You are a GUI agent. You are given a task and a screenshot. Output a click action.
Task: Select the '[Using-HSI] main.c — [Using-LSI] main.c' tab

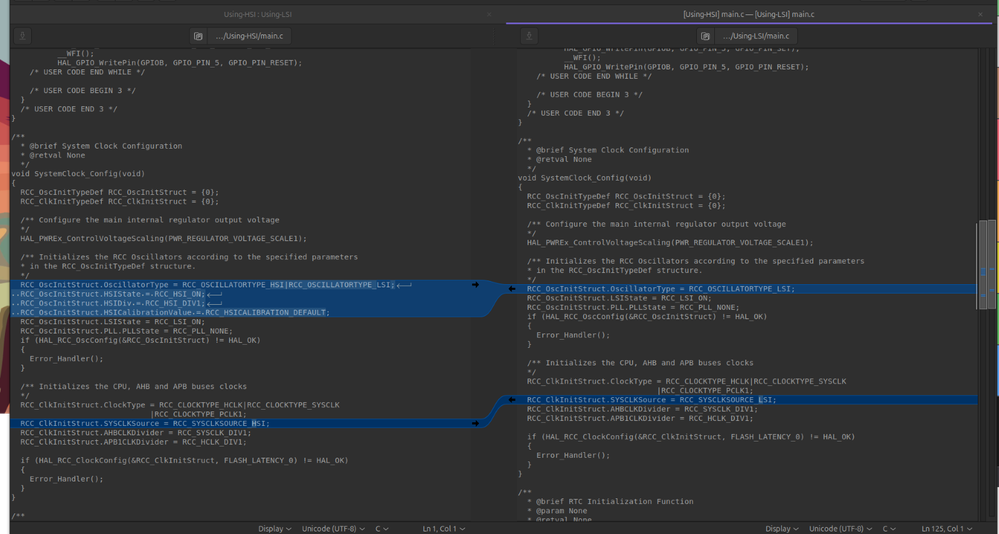tap(748, 14)
